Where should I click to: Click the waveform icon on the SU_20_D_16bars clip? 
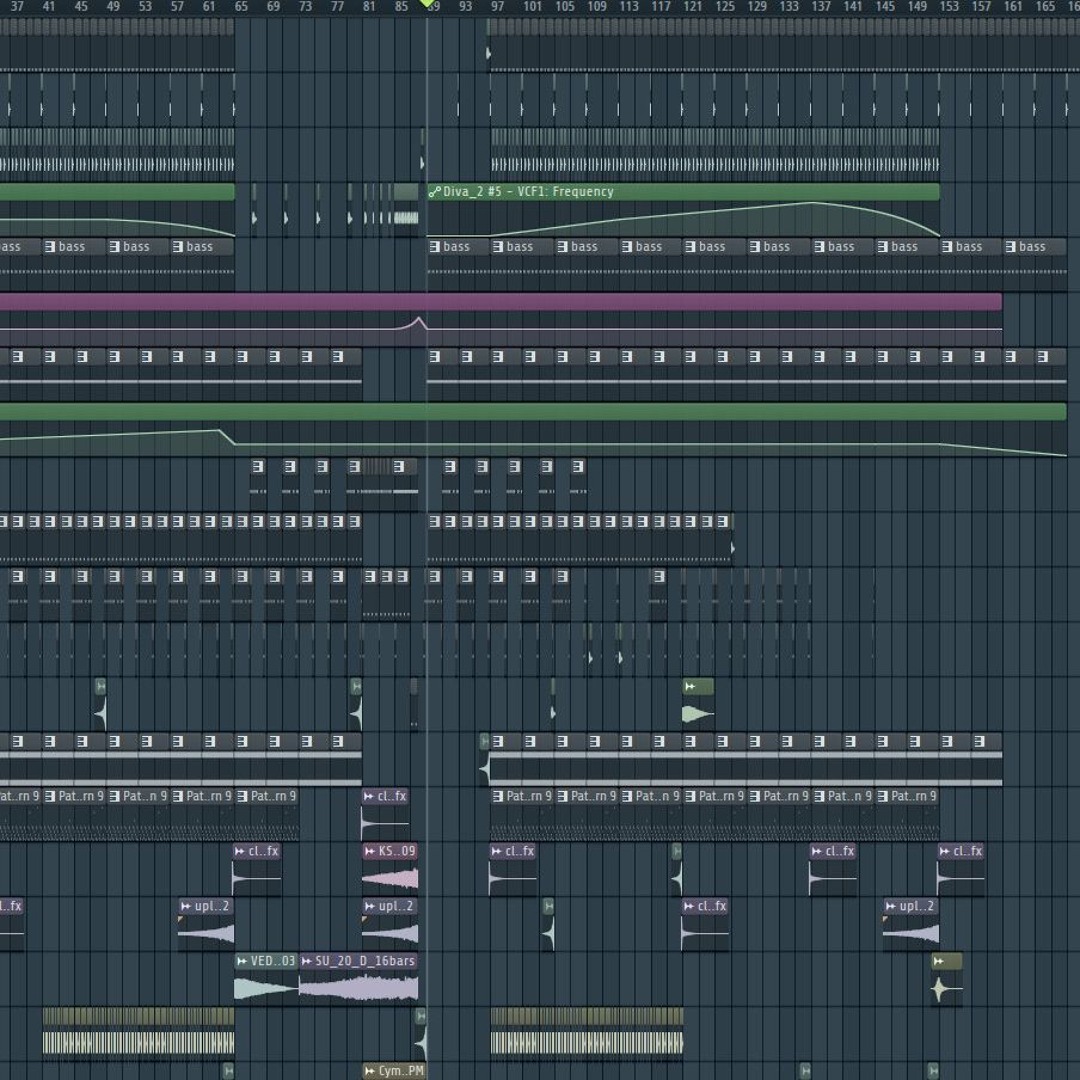tap(307, 961)
